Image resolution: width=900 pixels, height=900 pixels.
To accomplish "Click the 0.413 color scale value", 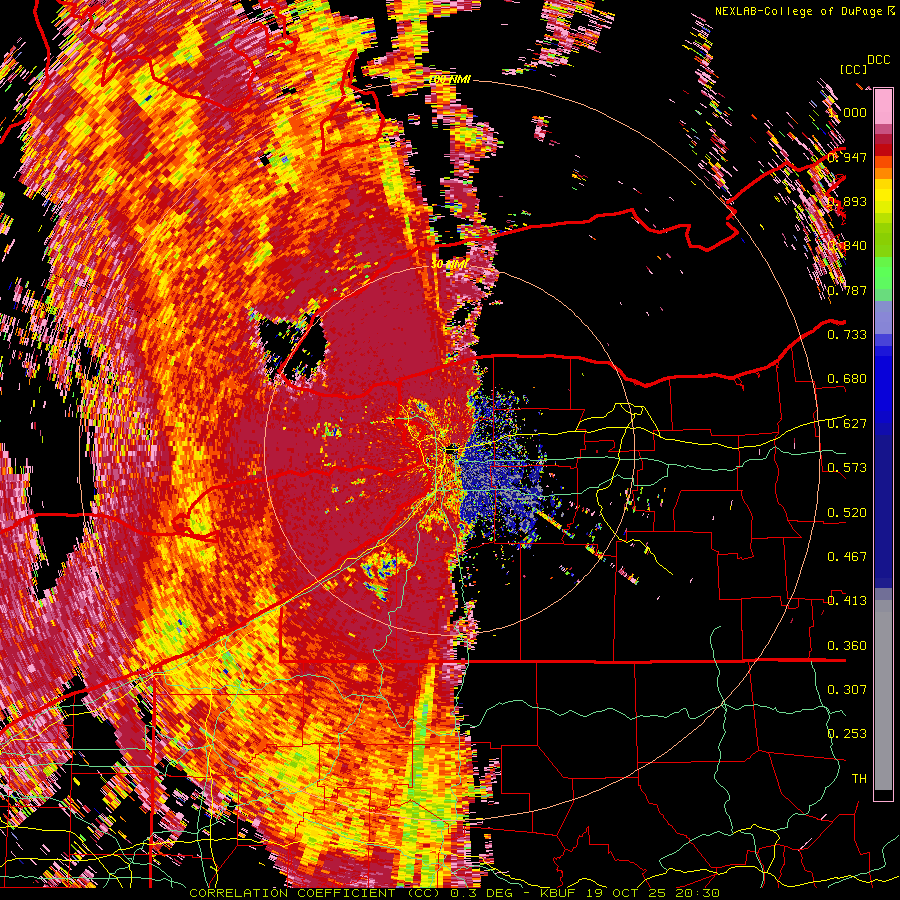I will click(847, 600).
